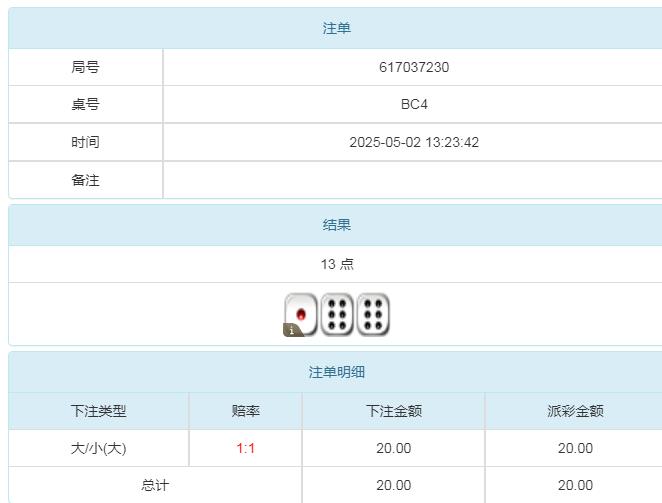The height and width of the screenshot is (503, 662).
Task: Click the red 1:1 odds value
Action: click(x=245, y=448)
